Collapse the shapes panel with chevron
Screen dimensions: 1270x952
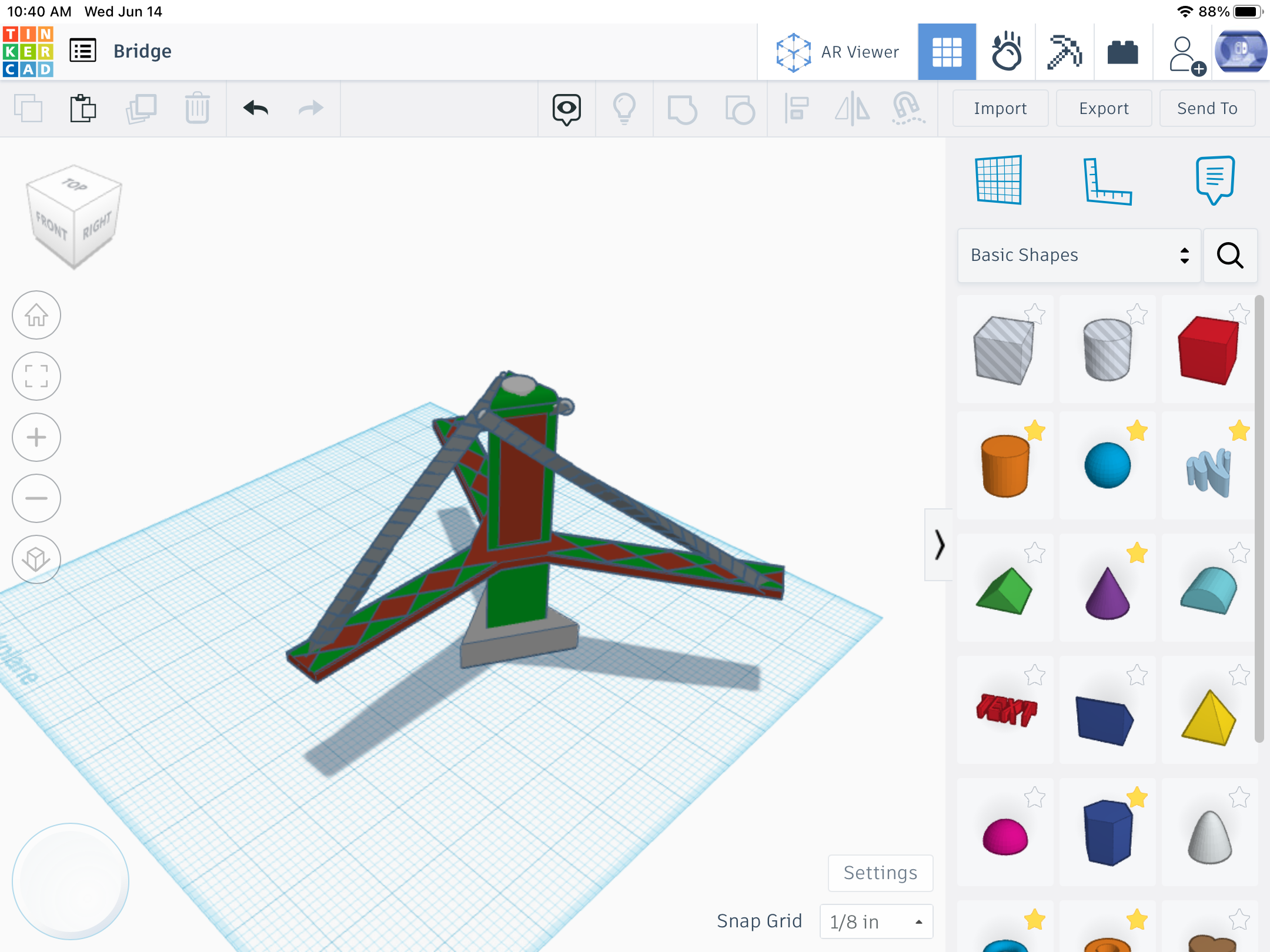939,545
